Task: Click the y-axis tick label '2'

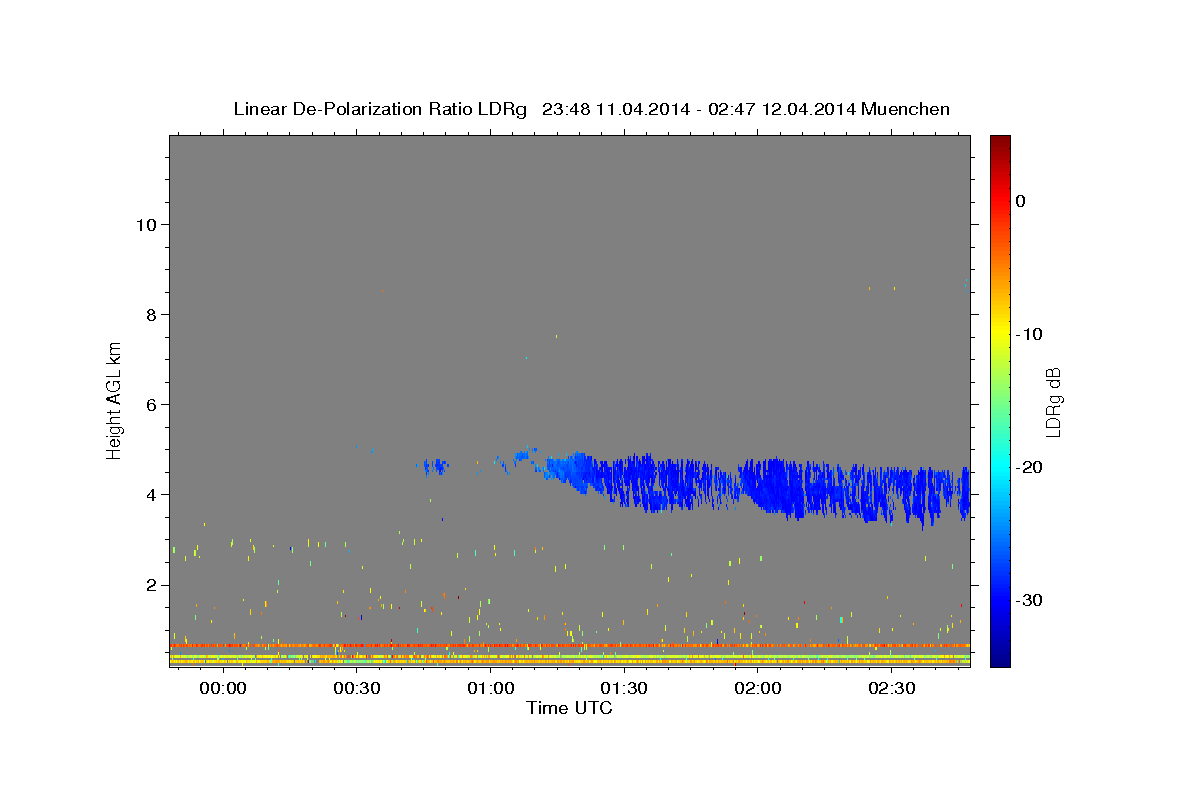Action: click(x=149, y=585)
